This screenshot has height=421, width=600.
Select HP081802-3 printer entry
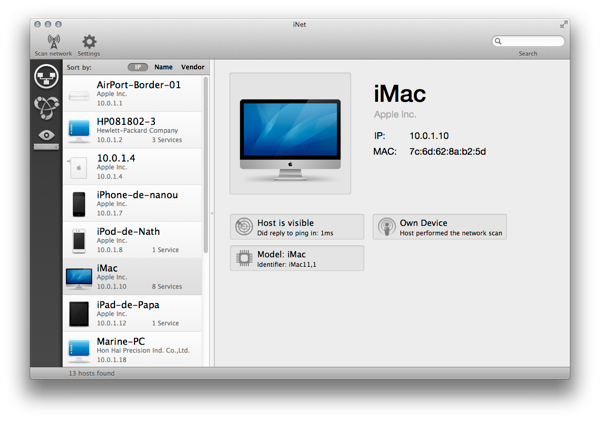point(134,129)
